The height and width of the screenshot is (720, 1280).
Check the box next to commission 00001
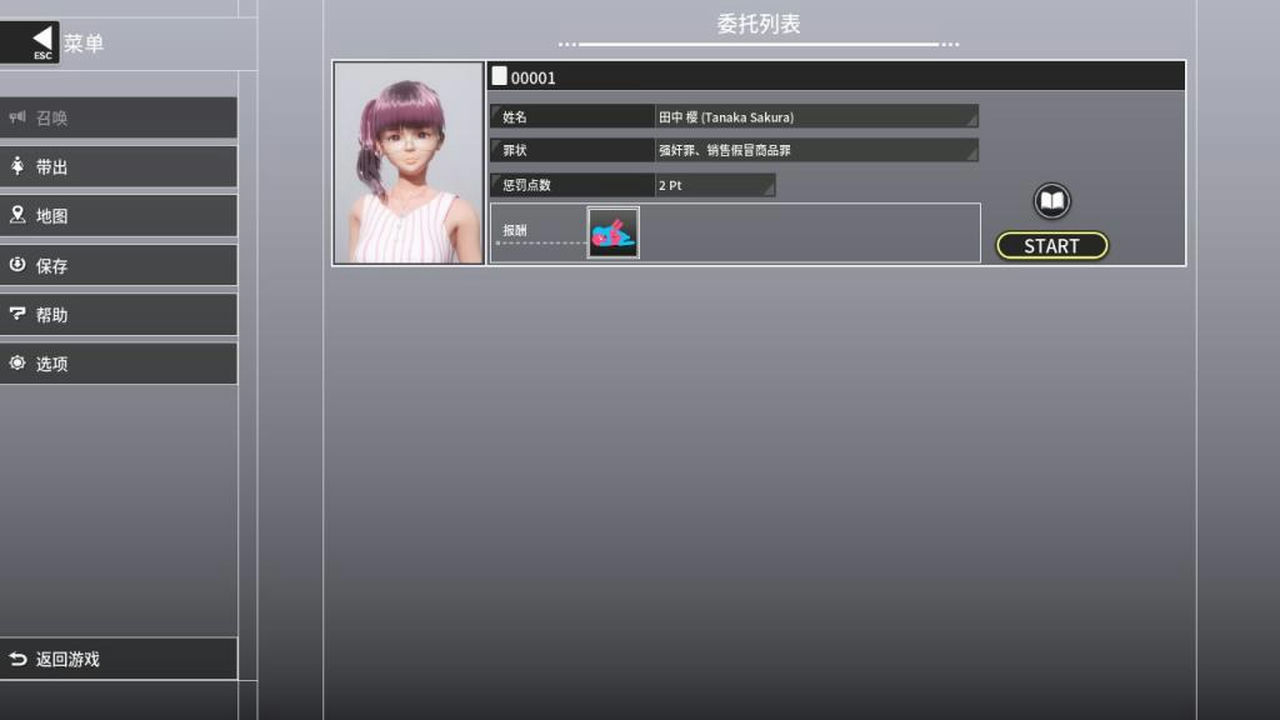click(498, 75)
